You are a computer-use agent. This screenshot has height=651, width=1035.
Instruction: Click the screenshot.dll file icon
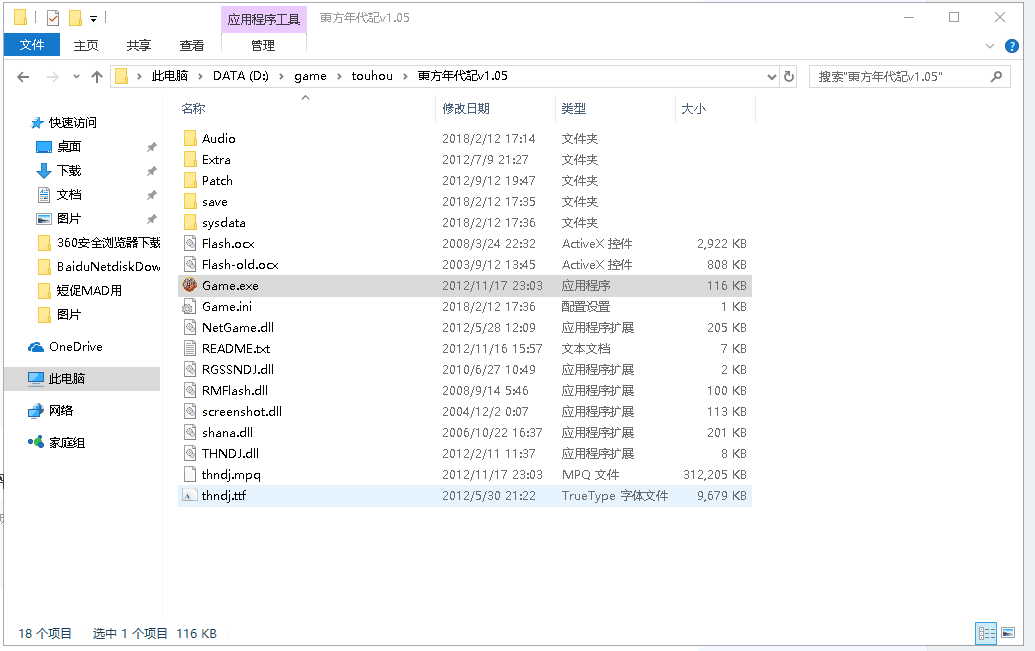coord(190,411)
